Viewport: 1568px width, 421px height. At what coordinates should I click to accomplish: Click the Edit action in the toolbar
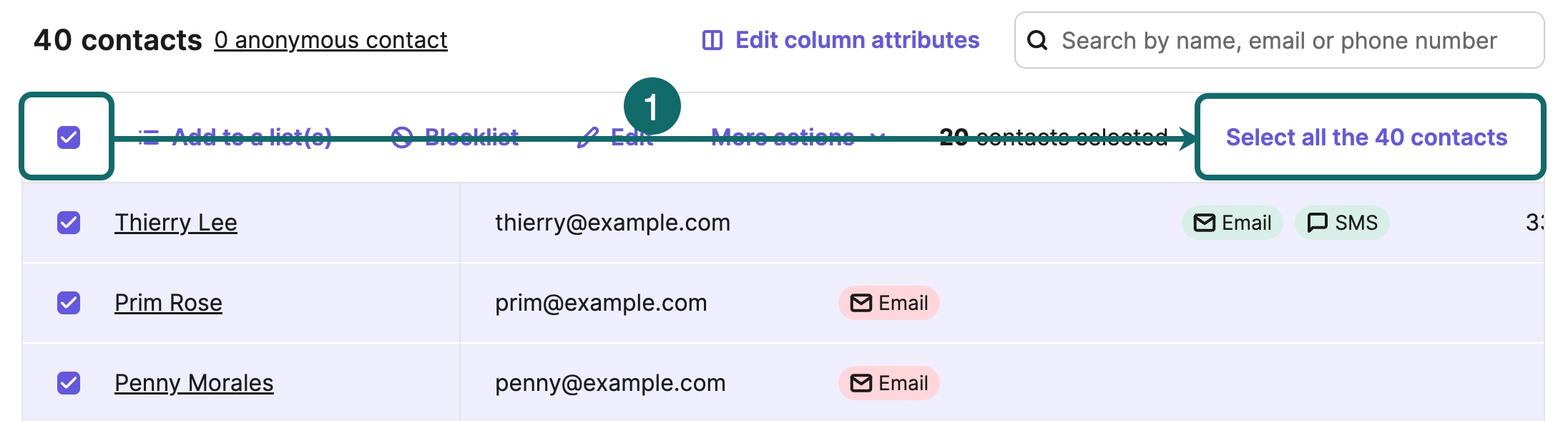[x=629, y=137]
